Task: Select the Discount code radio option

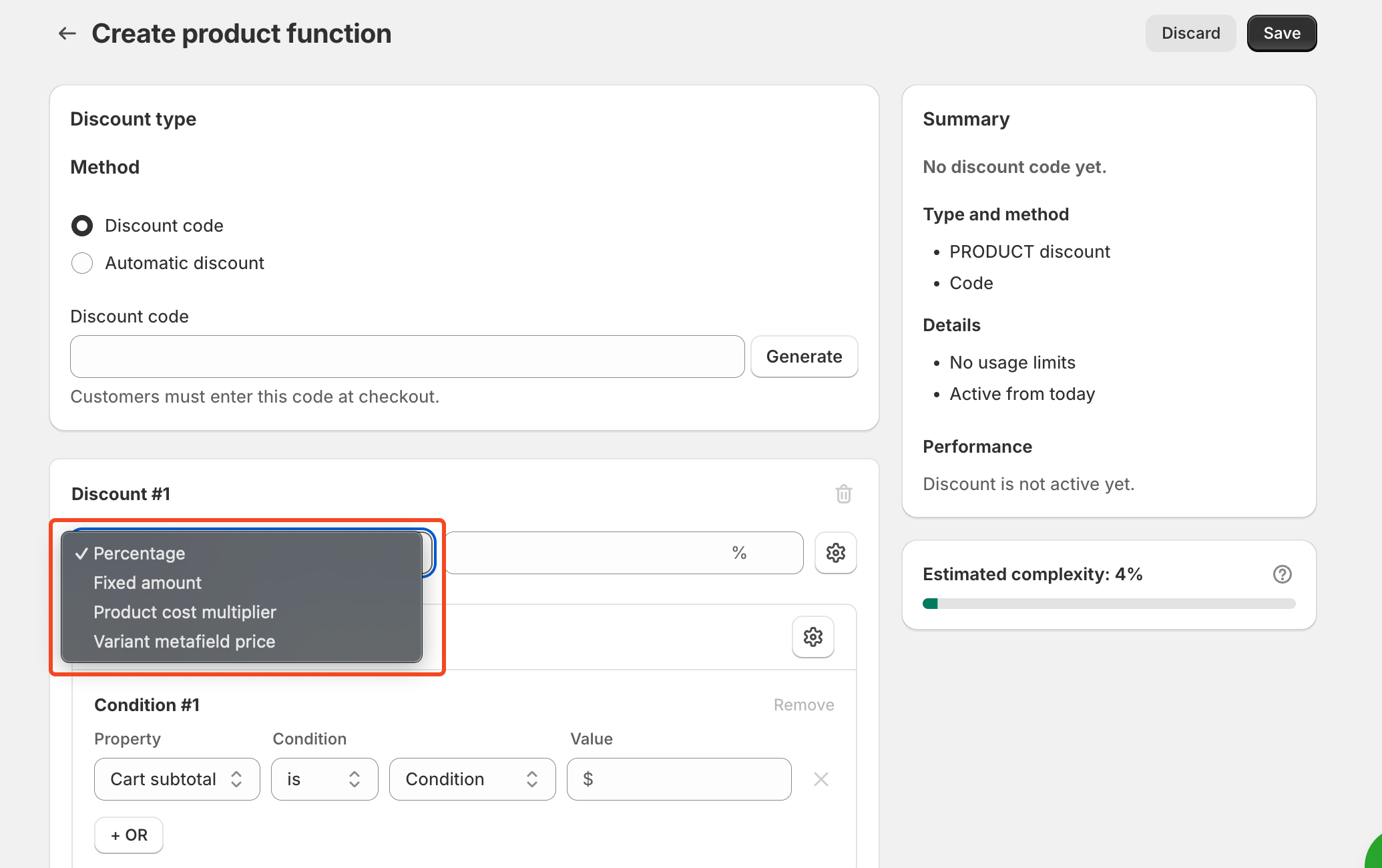Action: click(x=82, y=226)
